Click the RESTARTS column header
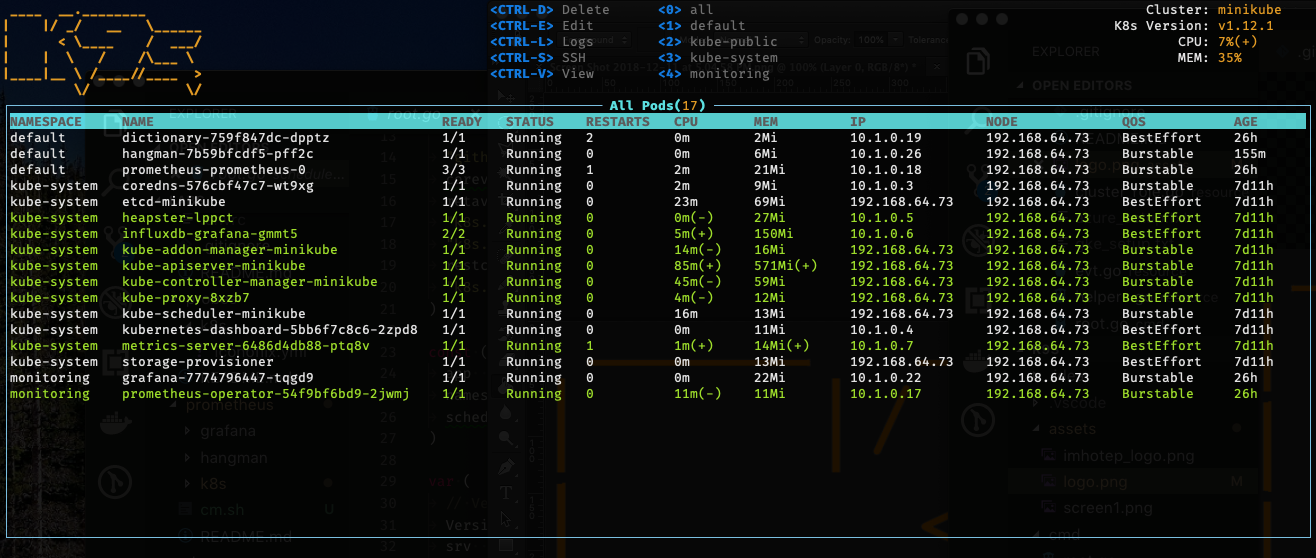Viewport: 1316px width, 558px height. [618, 122]
